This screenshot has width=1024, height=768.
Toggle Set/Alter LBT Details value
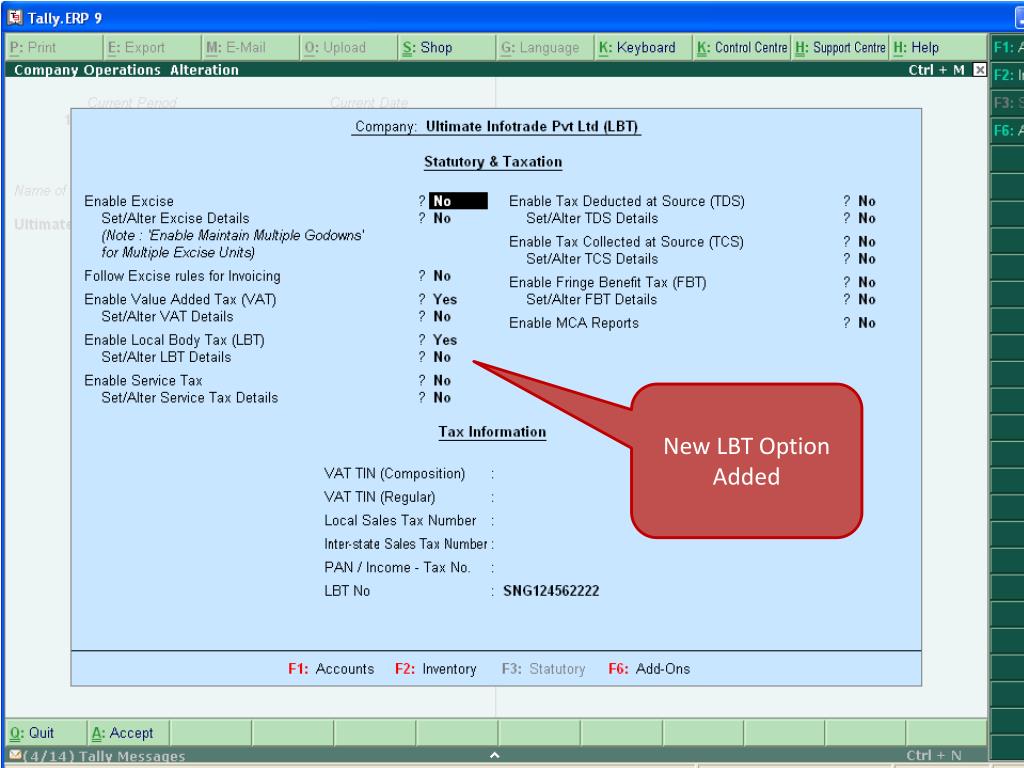coord(442,357)
